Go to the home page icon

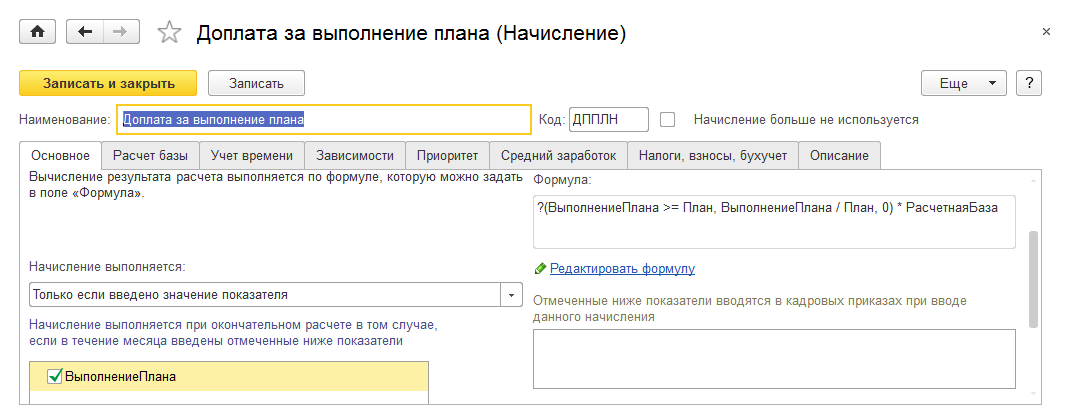[39, 32]
